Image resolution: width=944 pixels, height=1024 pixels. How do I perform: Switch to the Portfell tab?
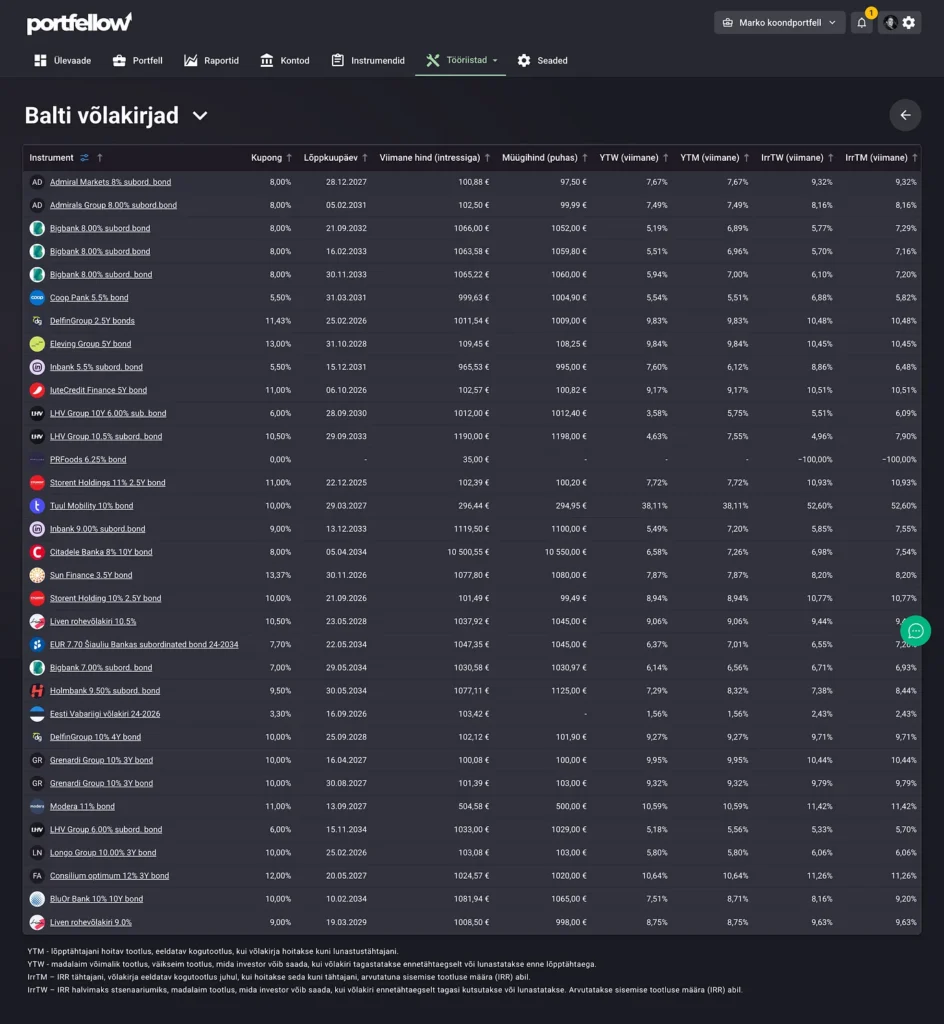click(138, 61)
